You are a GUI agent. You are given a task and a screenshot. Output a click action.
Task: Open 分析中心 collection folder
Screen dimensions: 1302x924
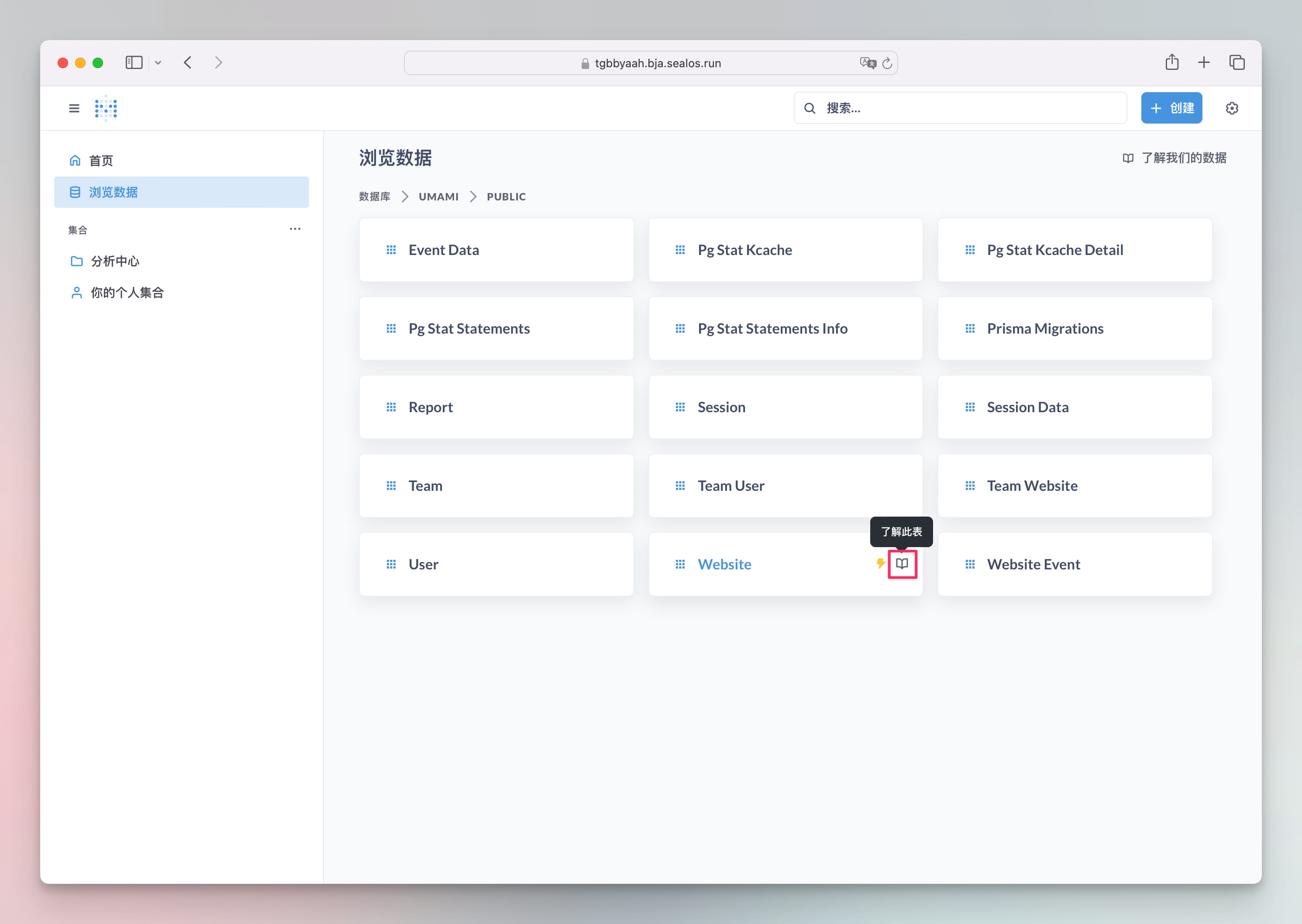(115, 261)
